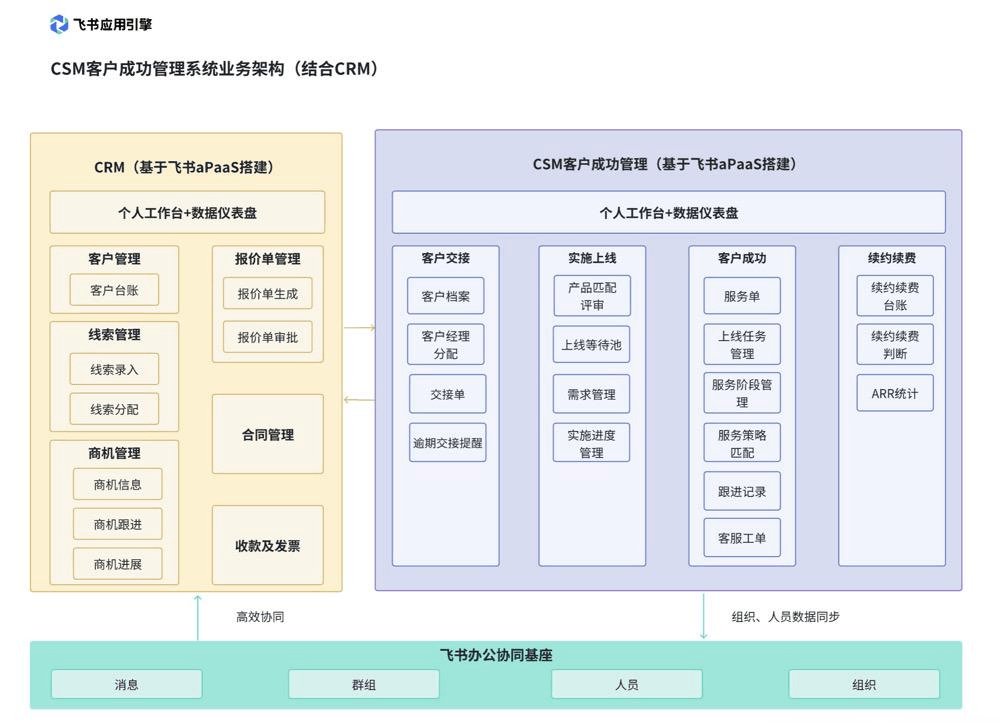Select the 实施进度管理 box
The height and width of the screenshot is (723, 1000).
point(591,443)
